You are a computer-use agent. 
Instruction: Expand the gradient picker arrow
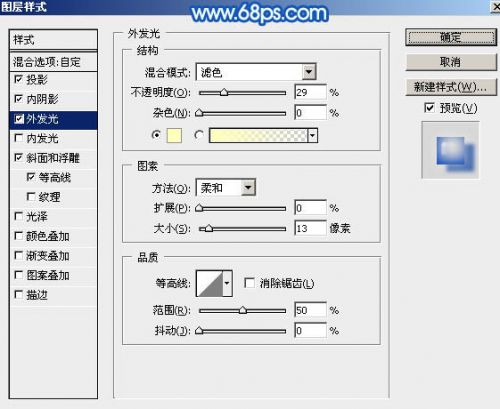[x=312, y=135]
